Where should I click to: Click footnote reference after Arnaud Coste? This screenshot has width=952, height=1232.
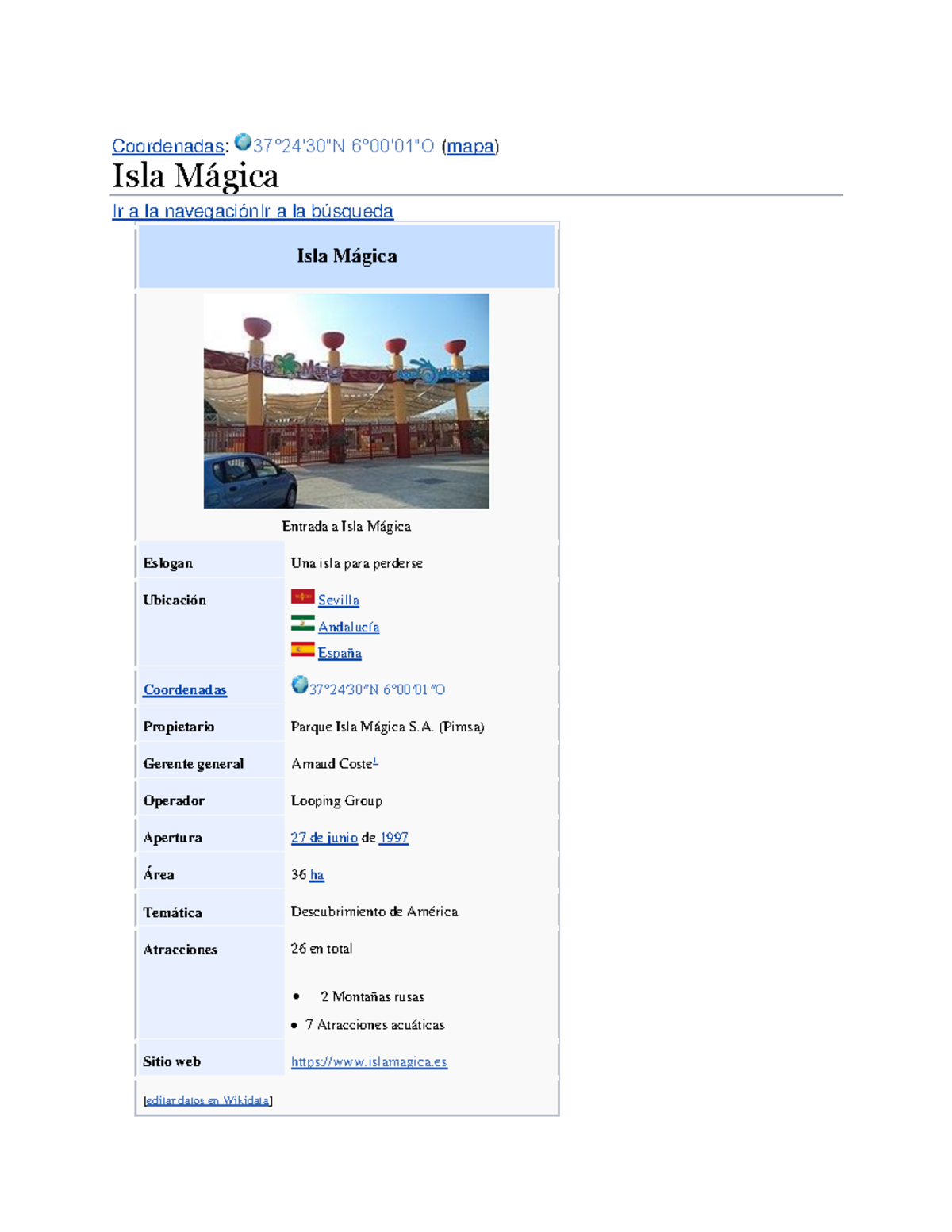tap(375, 762)
